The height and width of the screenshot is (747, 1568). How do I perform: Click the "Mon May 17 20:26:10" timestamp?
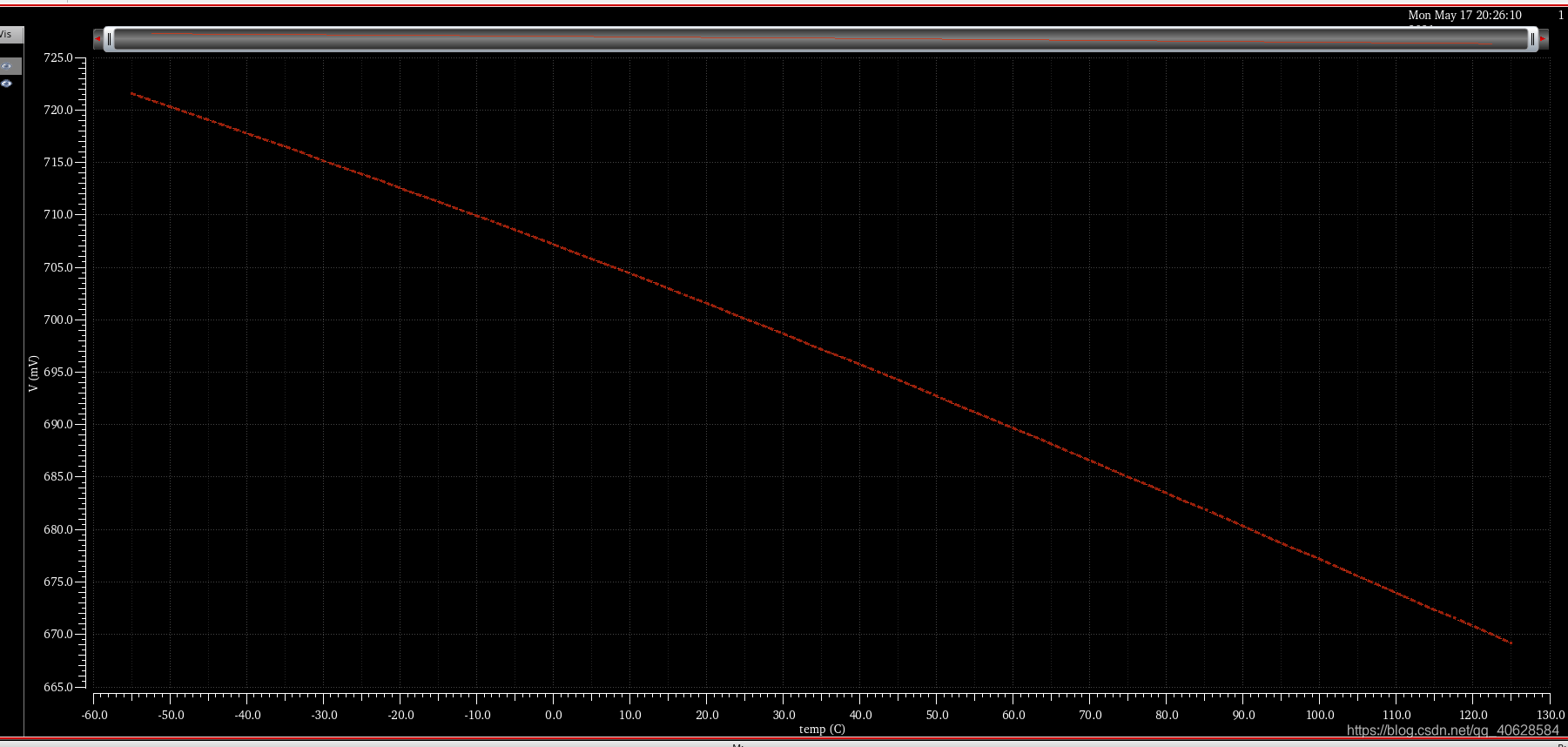tap(1464, 15)
